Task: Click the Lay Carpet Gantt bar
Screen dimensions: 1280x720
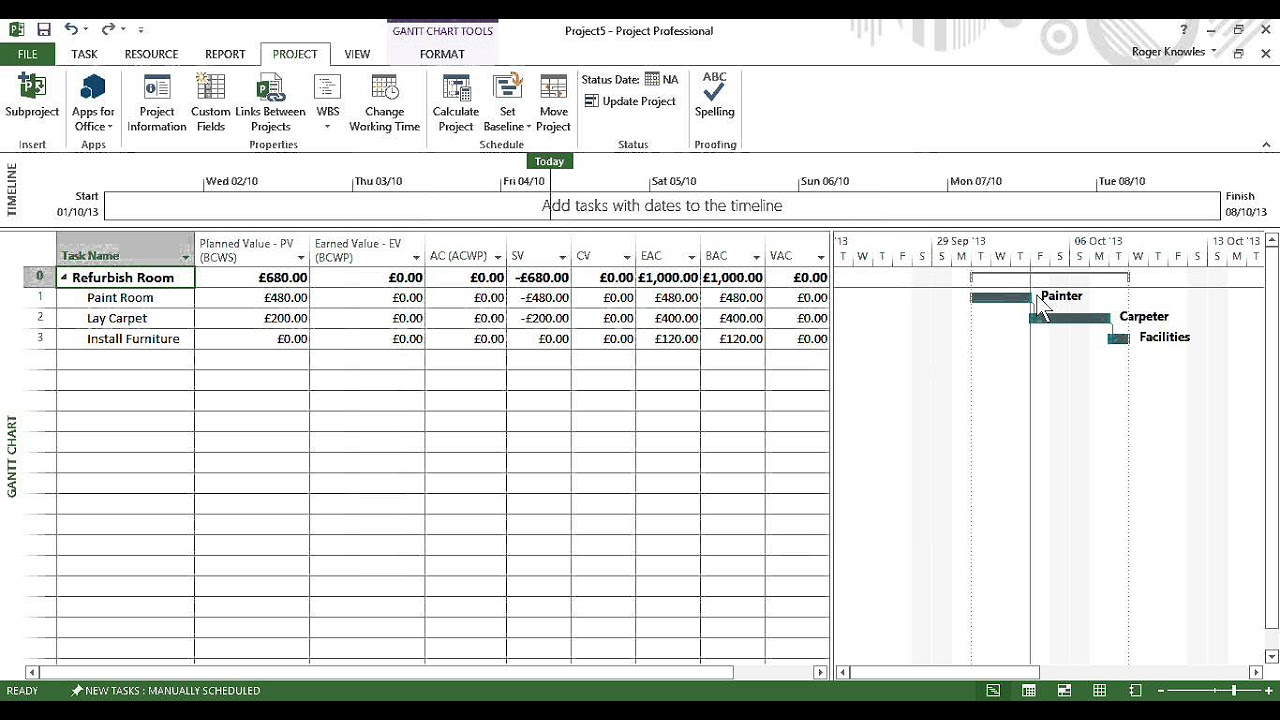Action: [x=1070, y=318]
